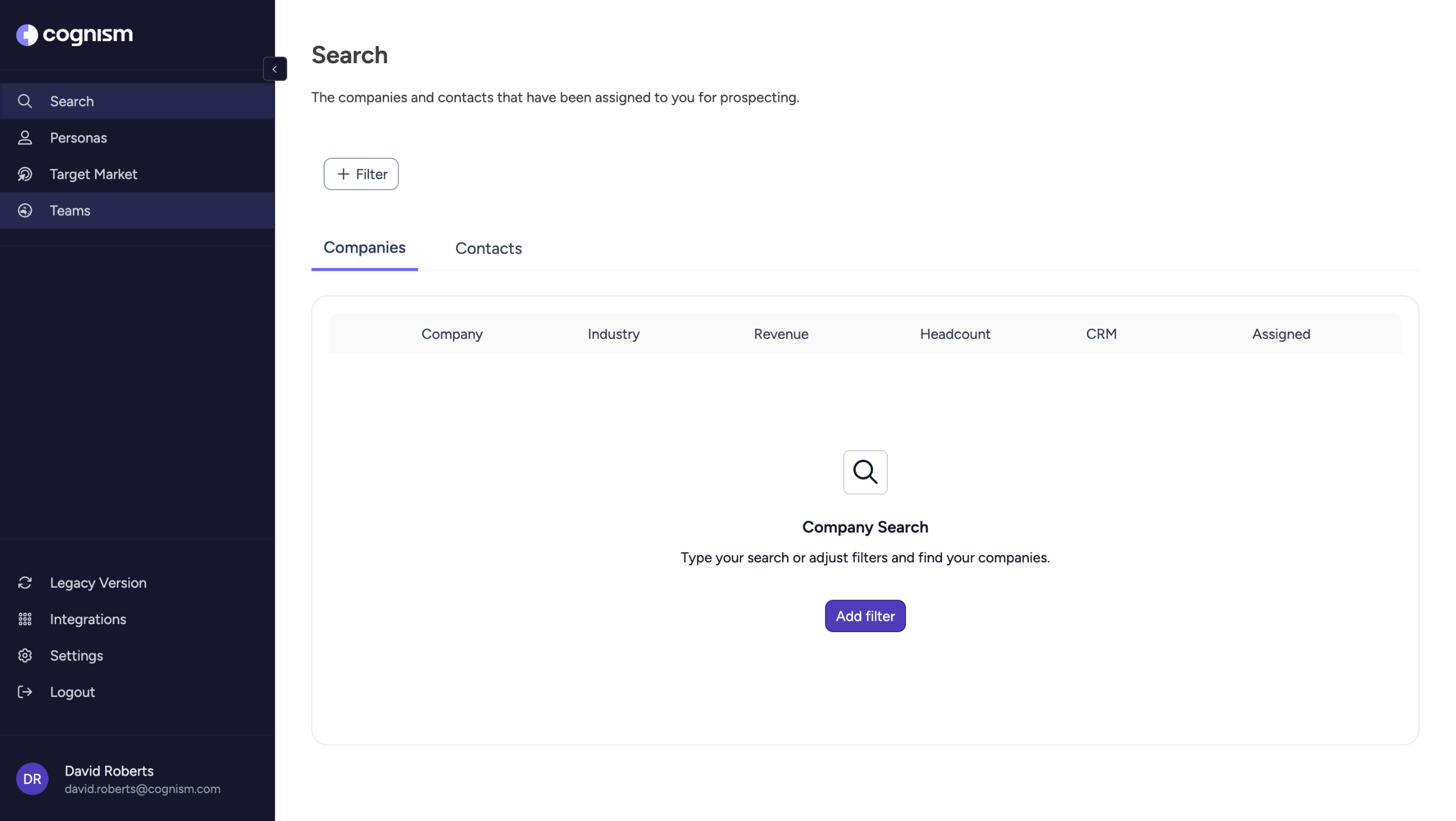Open the Target Market menu item
1456x821 pixels.
pos(93,174)
